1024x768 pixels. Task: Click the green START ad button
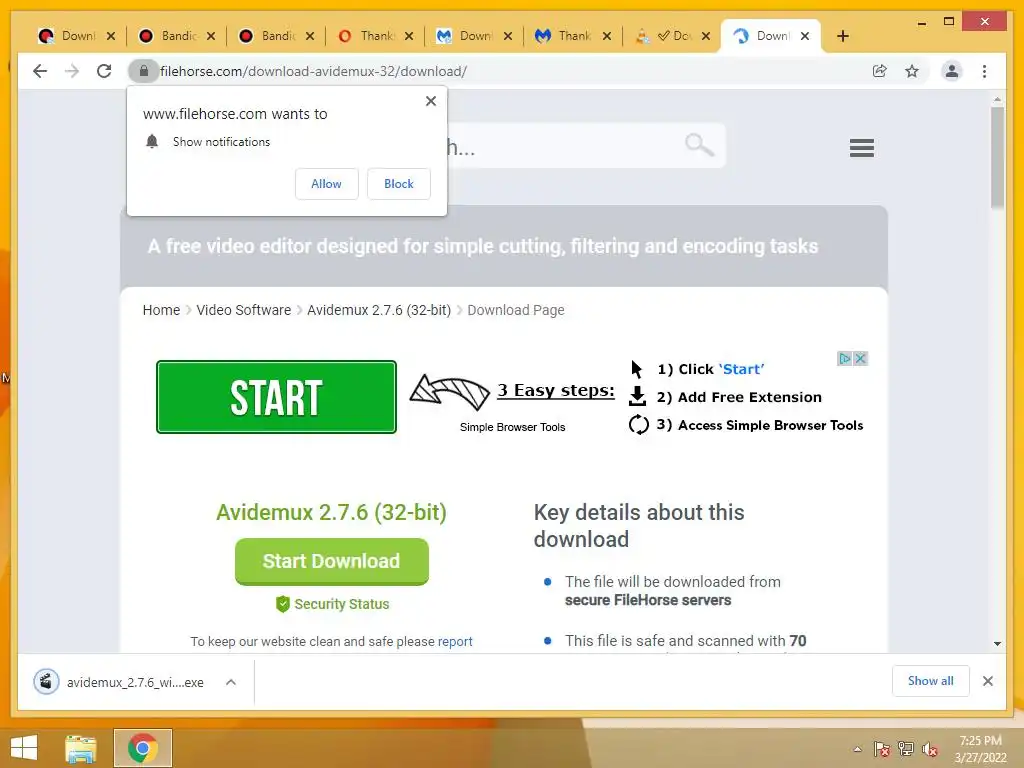(276, 397)
